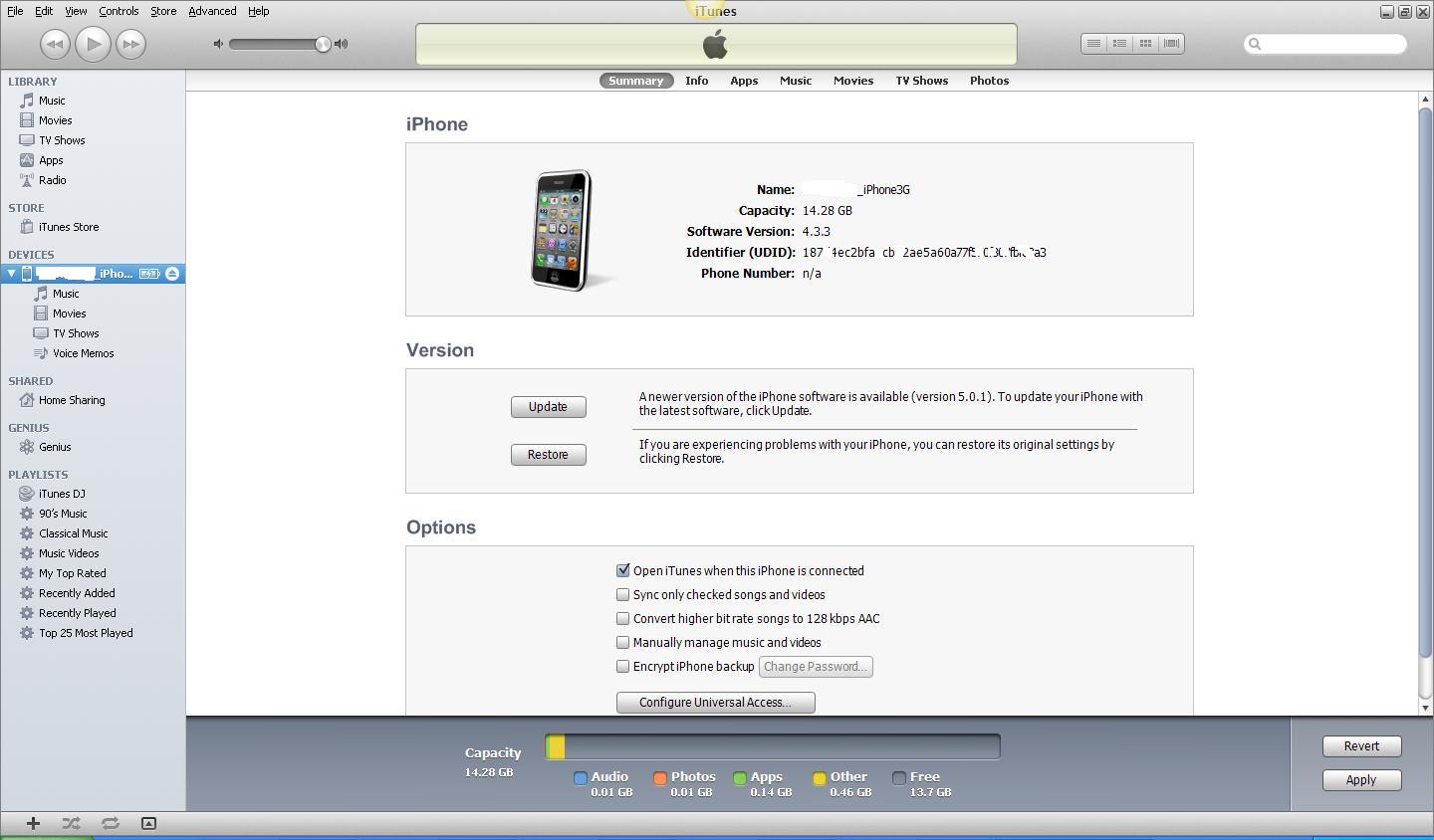This screenshot has width=1434, height=840.
Task: Open the Controls menu
Action: 119,11
